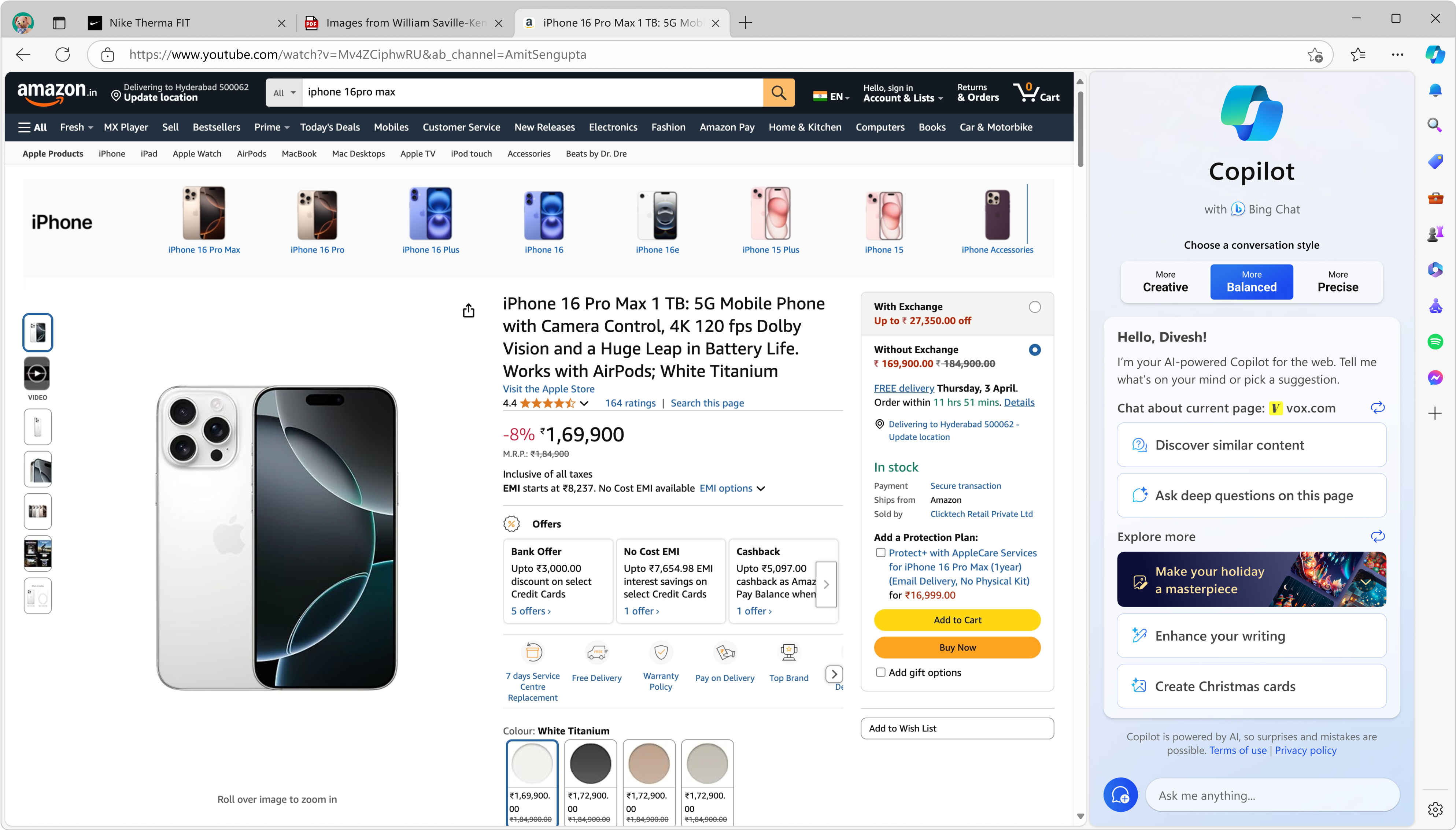Click the share icon above product image
This screenshot has width=1456, height=830.
(468, 311)
